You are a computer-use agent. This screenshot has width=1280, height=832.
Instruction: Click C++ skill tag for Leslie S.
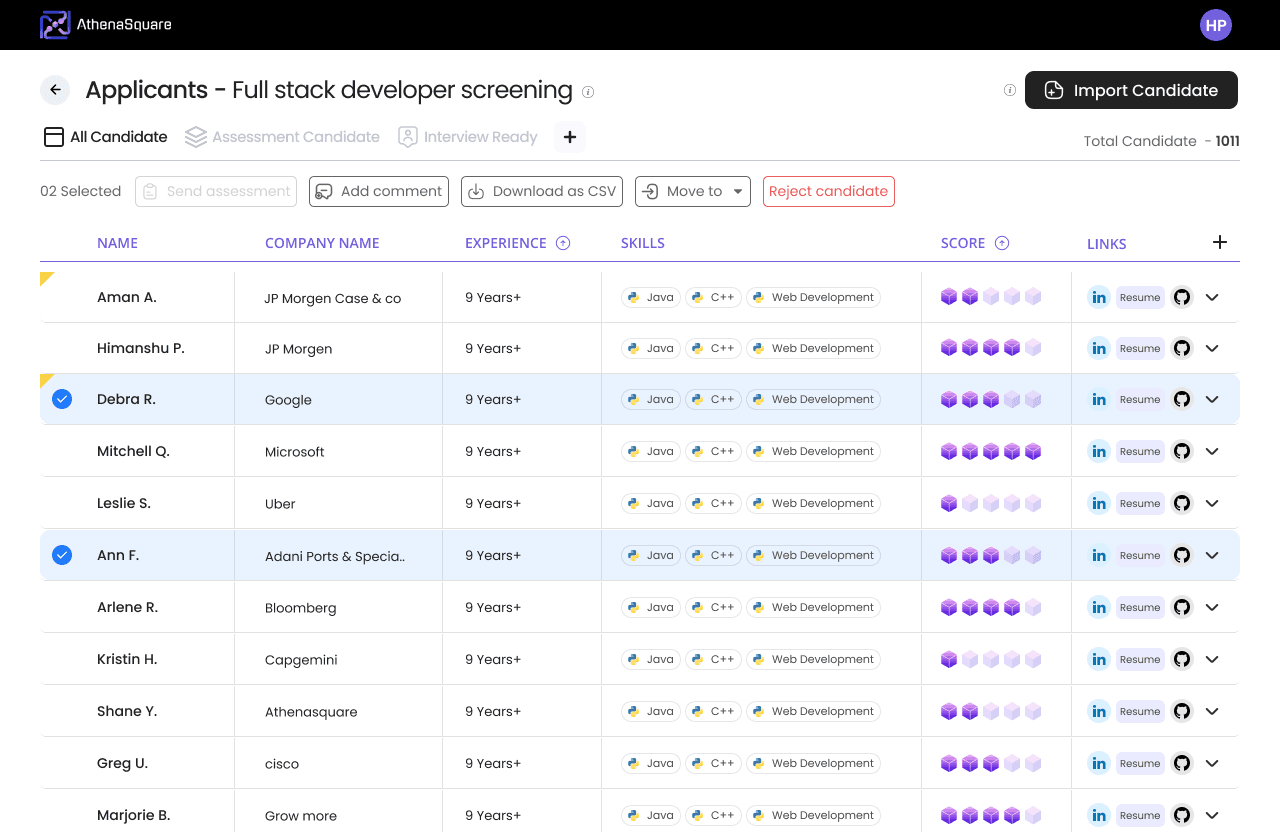click(x=713, y=503)
